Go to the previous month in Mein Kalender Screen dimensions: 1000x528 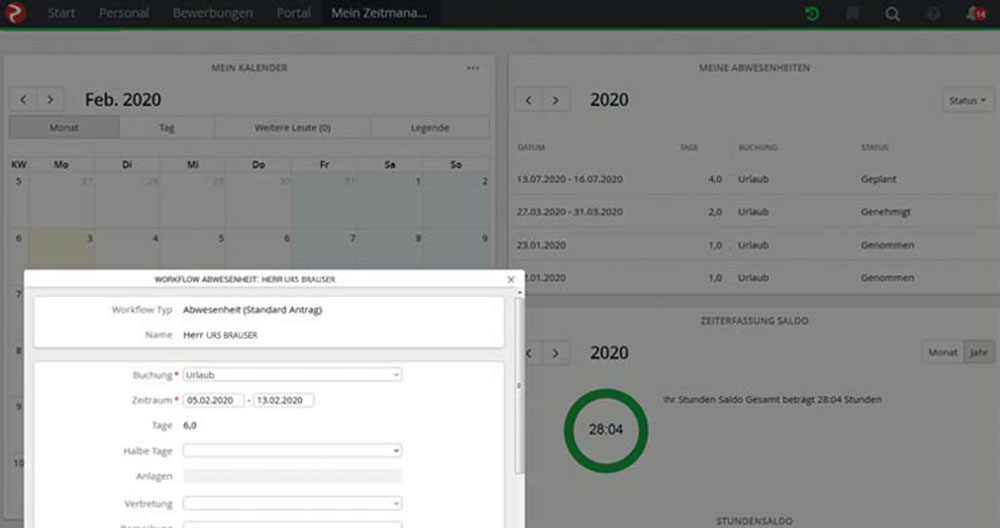tap(24, 100)
